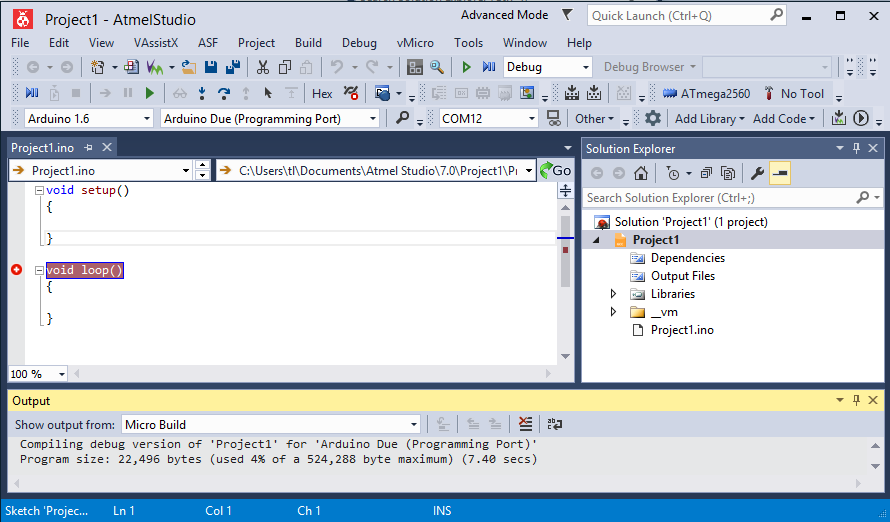The image size is (890, 522).
Task: Click Collapse All in Solution Explorer
Action: pyautogui.click(x=706, y=173)
